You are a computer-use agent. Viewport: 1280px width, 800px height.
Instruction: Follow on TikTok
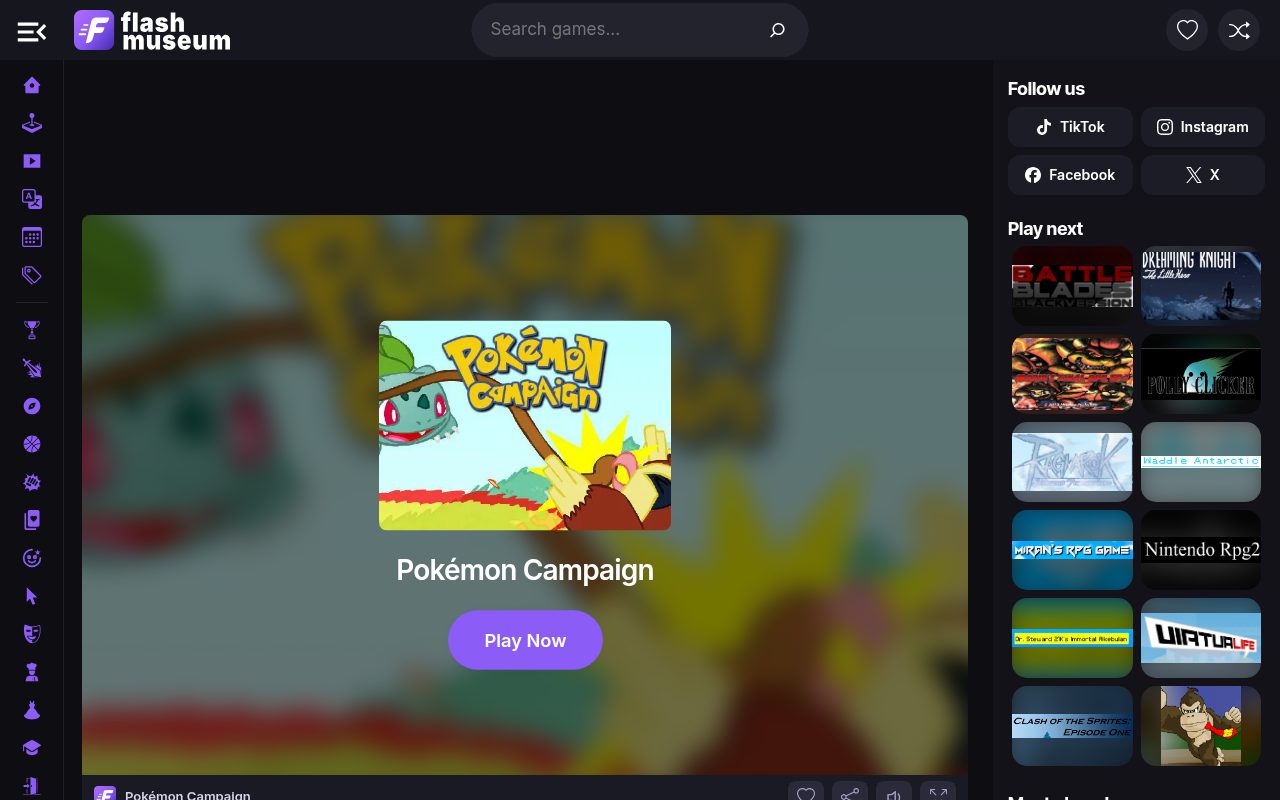click(x=1070, y=127)
